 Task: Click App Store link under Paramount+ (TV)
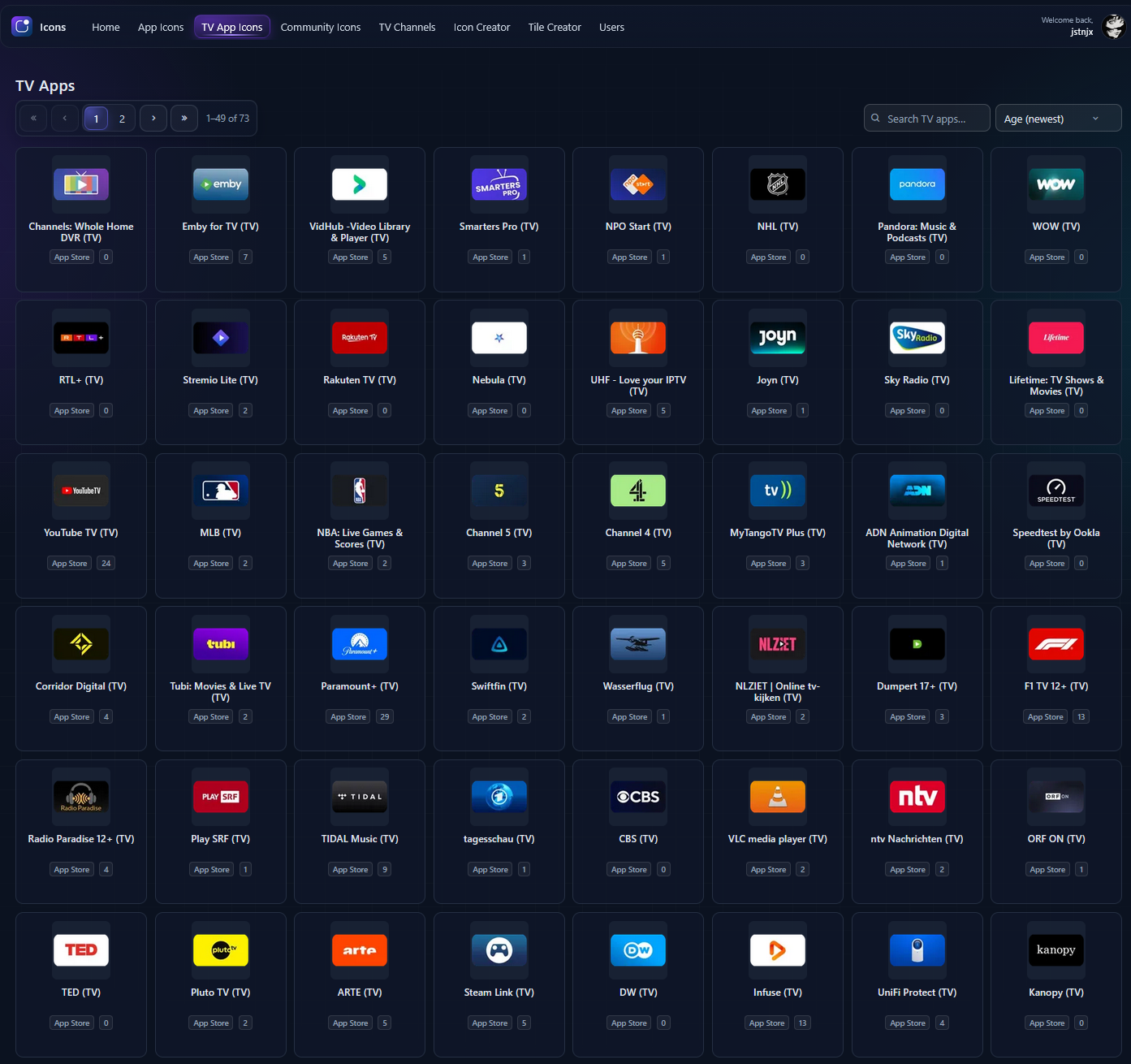(348, 717)
